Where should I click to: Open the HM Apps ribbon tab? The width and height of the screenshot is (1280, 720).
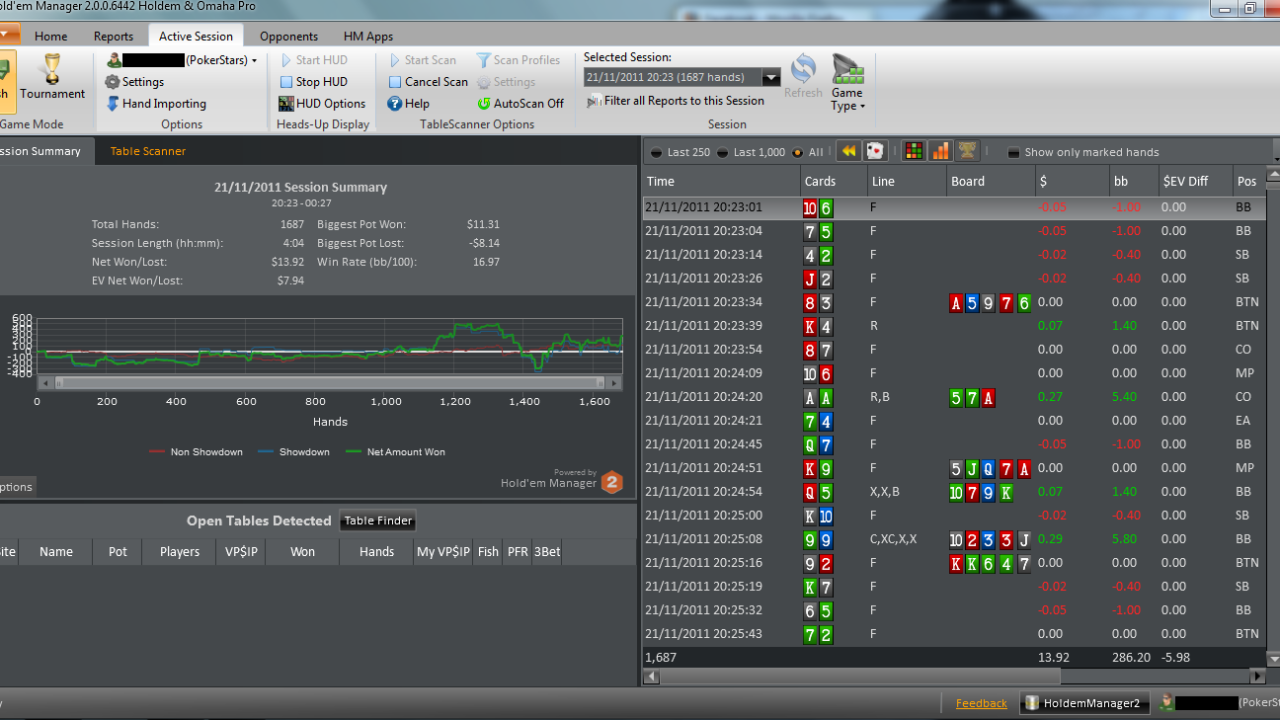coord(368,36)
